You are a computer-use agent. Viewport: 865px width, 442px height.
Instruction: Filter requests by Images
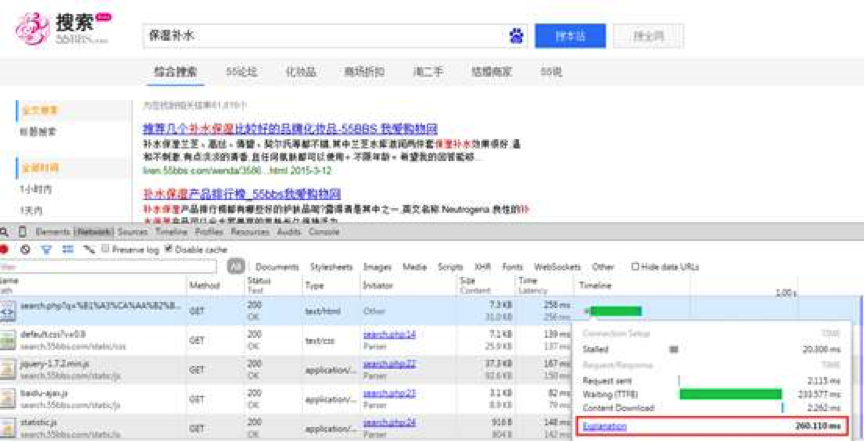pyautogui.click(x=377, y=267)
